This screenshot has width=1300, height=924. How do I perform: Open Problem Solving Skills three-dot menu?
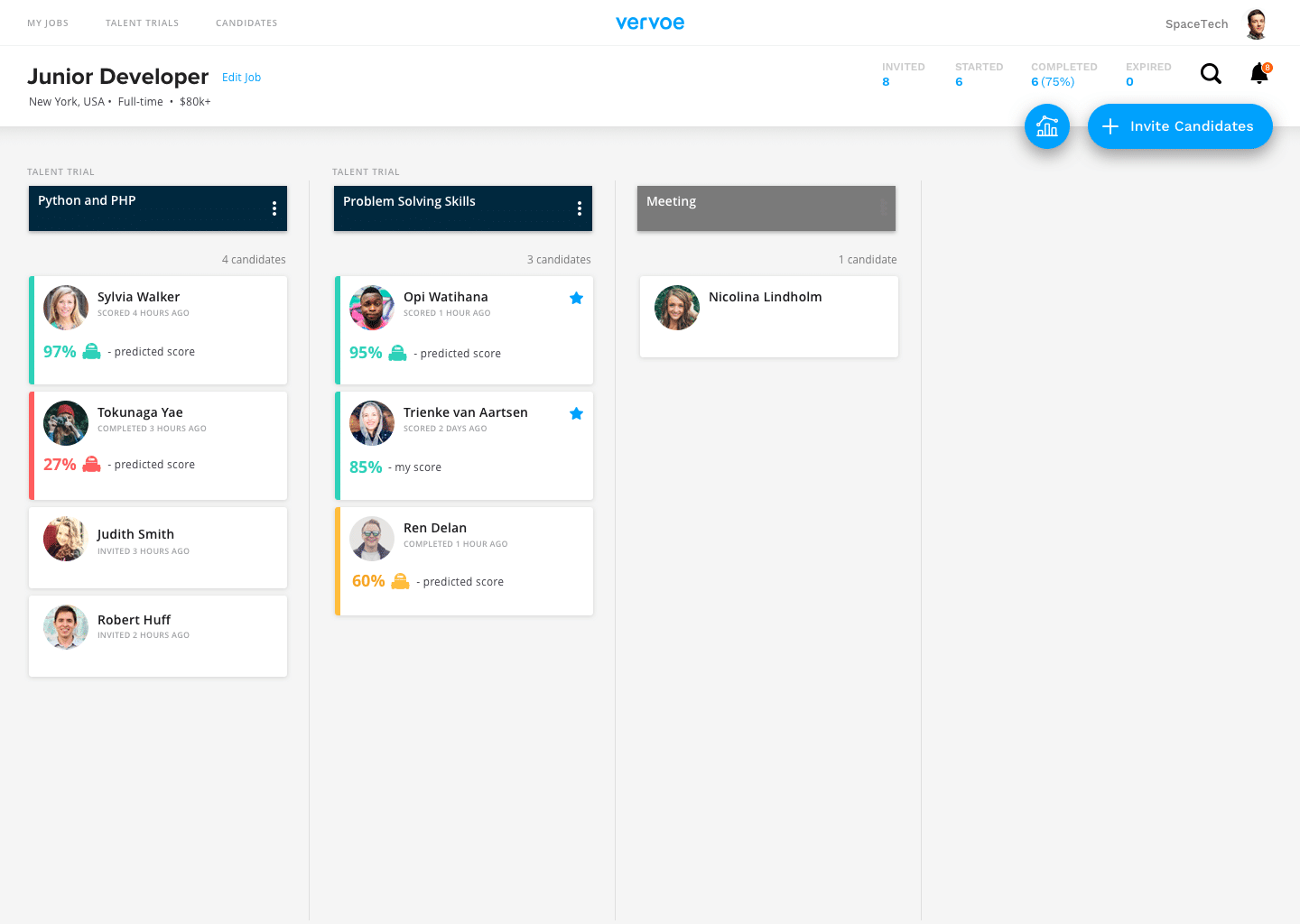point(580,208)
